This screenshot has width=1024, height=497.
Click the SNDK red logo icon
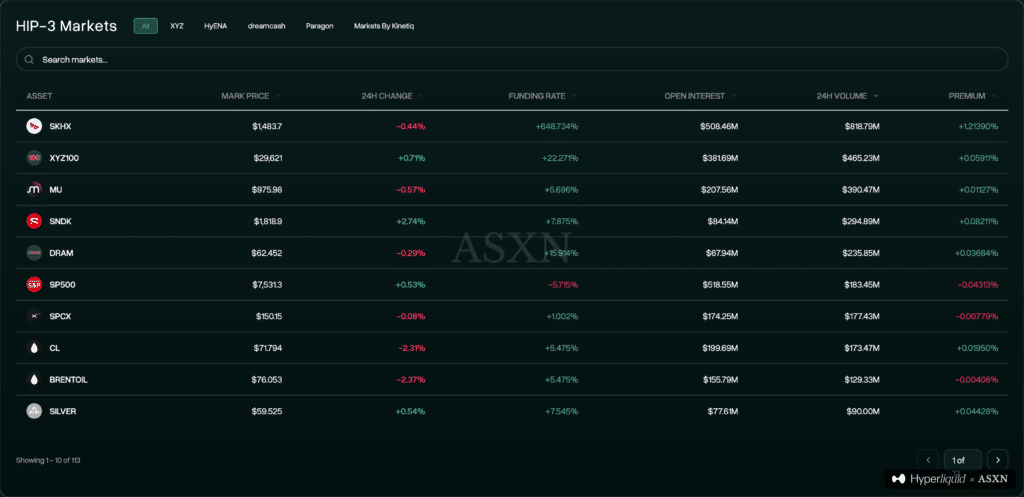coord(34,221)
